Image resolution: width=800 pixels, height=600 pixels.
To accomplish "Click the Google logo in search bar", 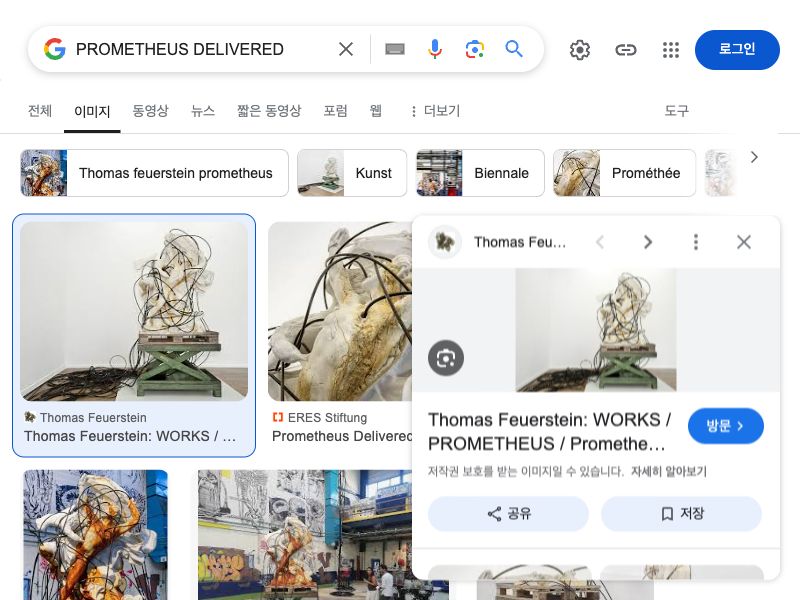I will pos(55,49).
